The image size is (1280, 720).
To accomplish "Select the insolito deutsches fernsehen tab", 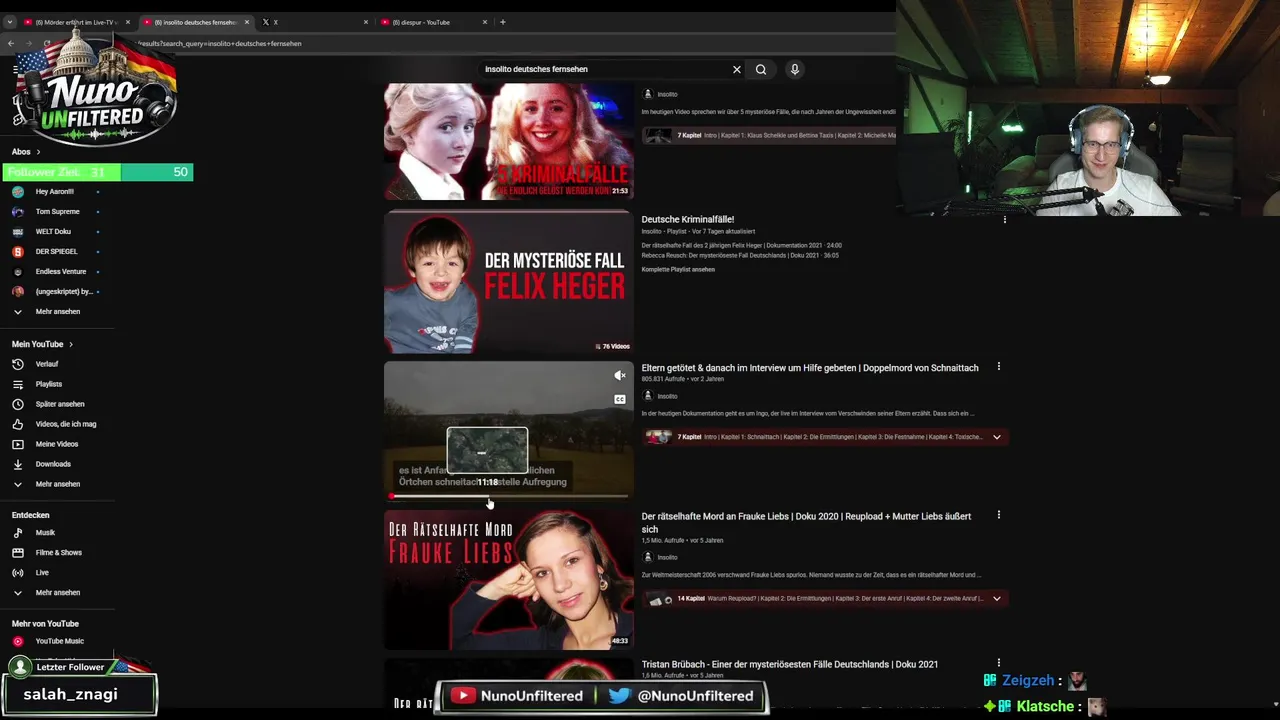I will pos(196,22).
